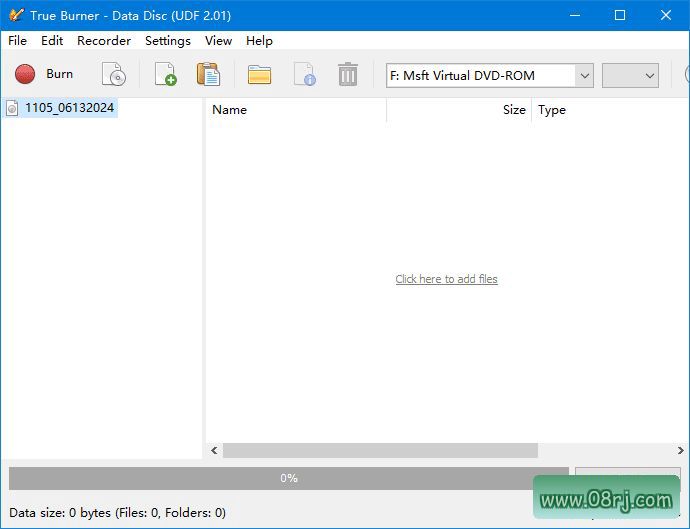This screenshot has width=690, height=529.
Task: Open the Help menu
Action: point(259,41)
